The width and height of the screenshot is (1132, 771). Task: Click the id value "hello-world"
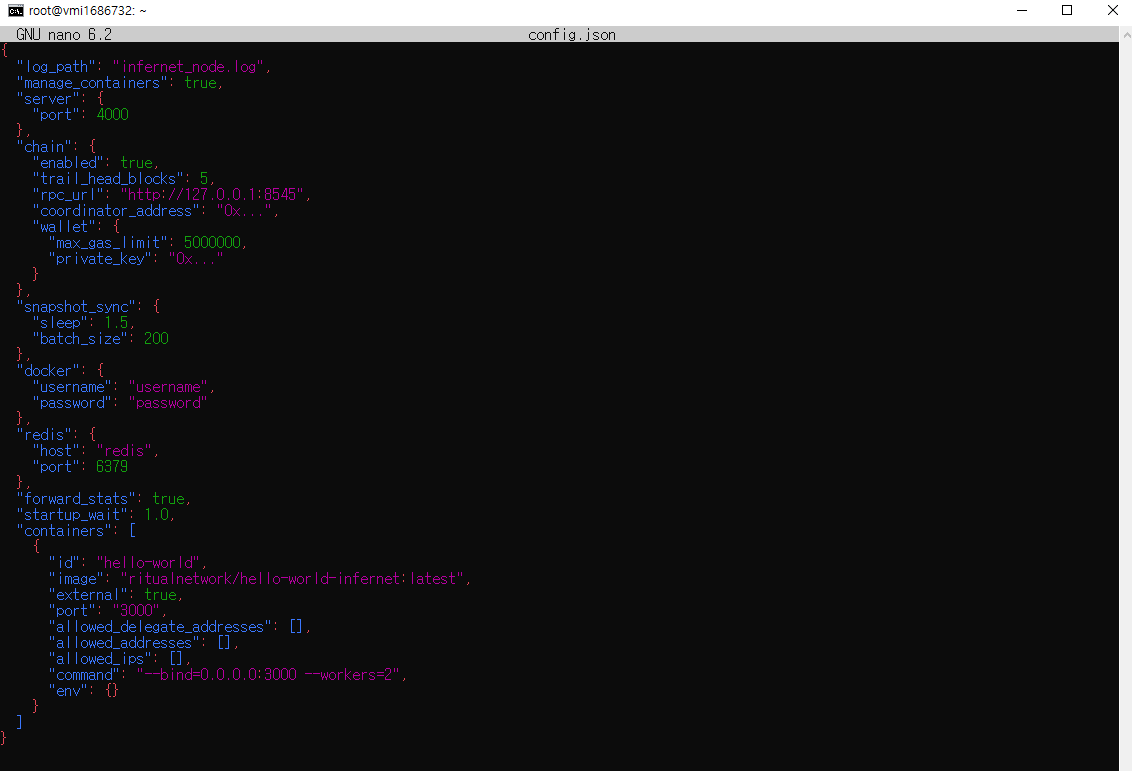(x=148, y=562)
